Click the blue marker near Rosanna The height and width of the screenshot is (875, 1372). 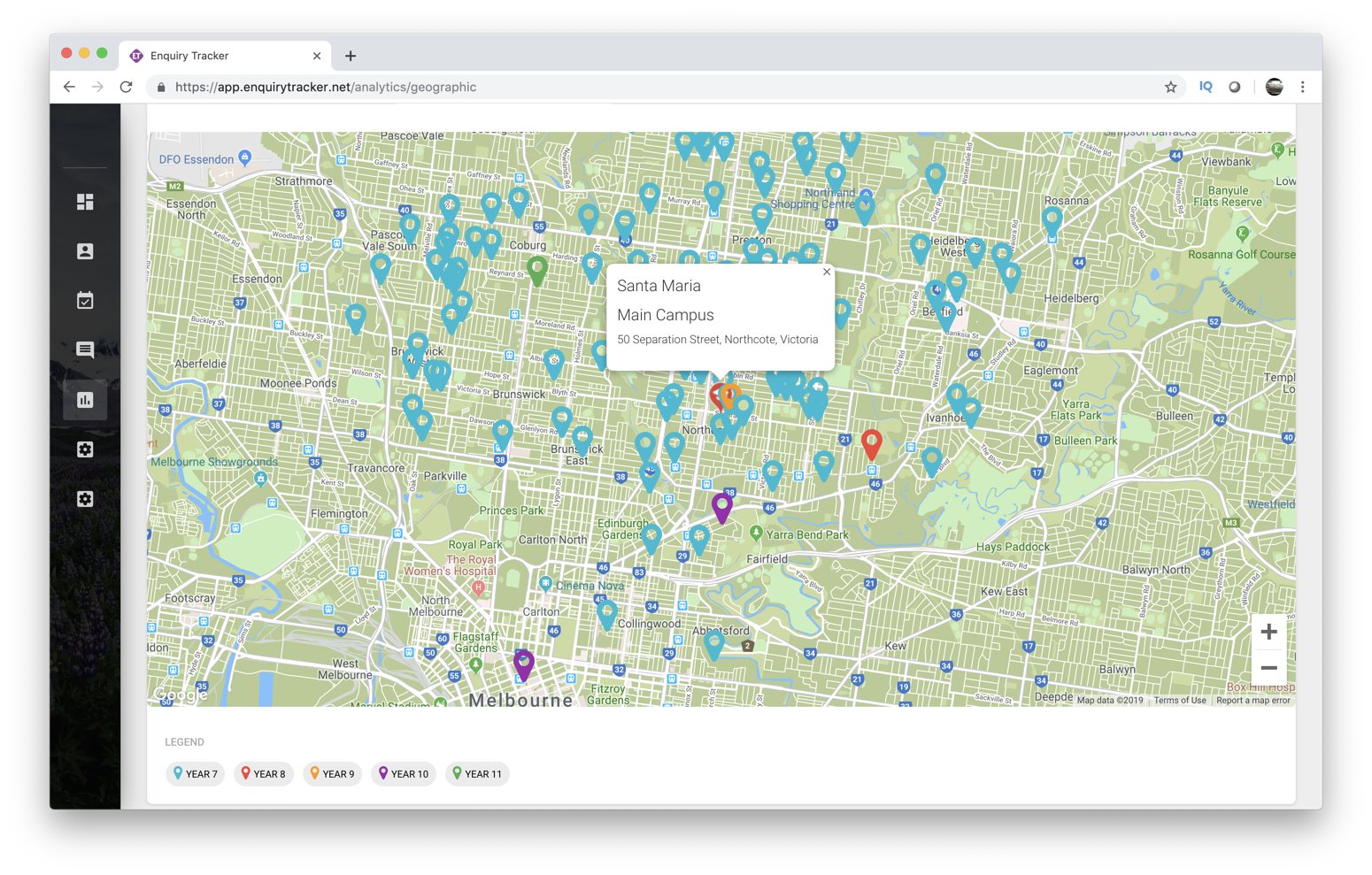point(1052,221)
